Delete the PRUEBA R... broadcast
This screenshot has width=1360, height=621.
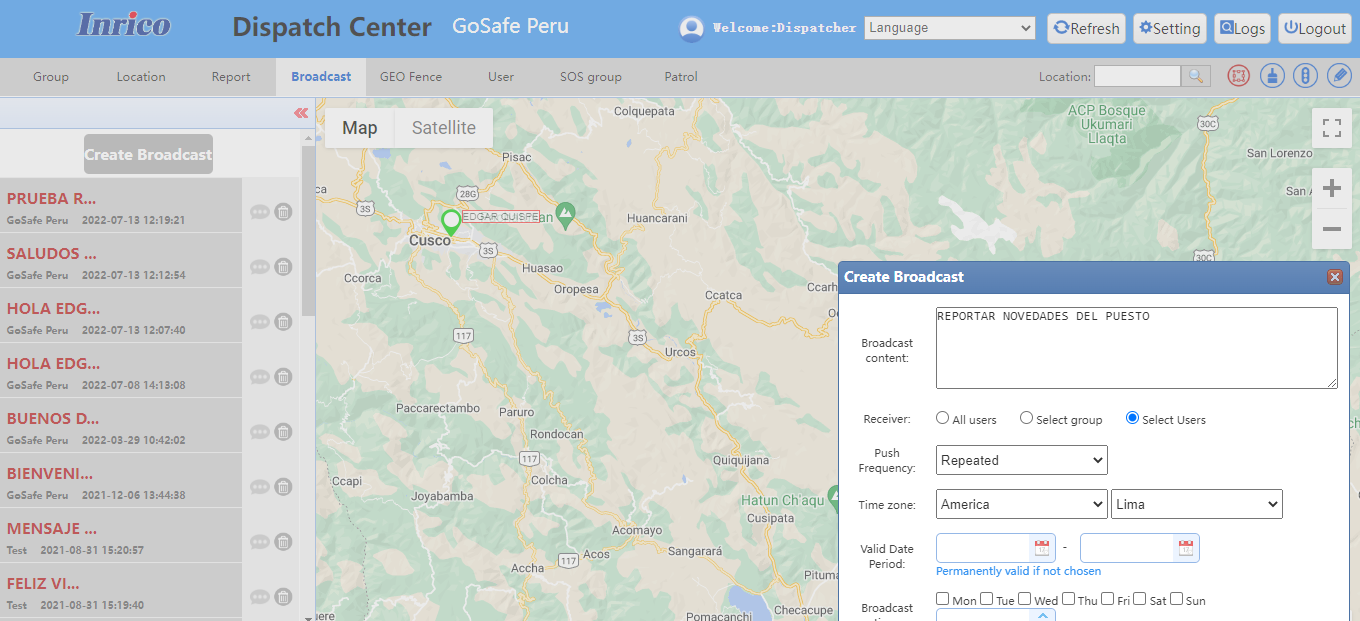(x=284, y=212)
